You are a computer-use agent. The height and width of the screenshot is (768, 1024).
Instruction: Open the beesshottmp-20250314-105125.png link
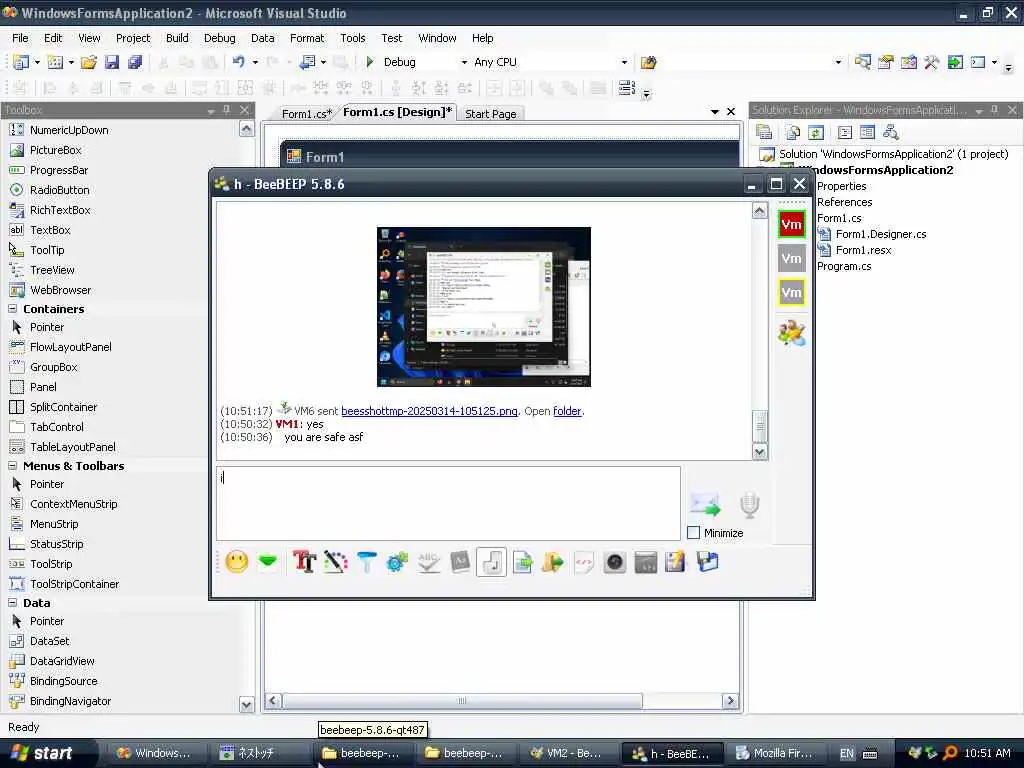pyautogui.click(x=429, y=411)
